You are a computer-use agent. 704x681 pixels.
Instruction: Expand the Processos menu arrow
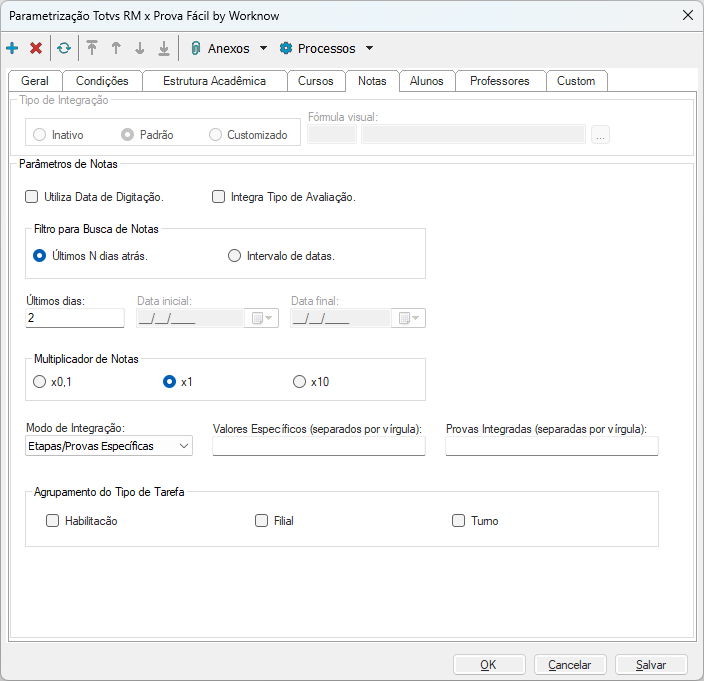tap(369, 48)
